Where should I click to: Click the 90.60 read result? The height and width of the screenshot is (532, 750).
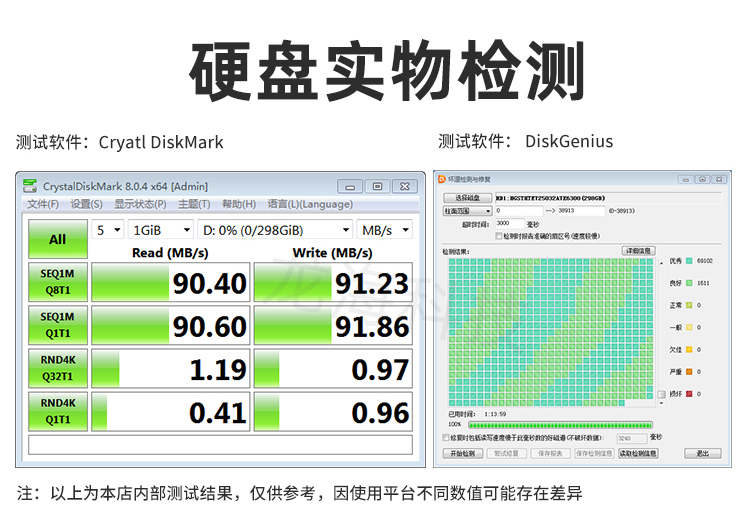click(x=171, y=325)
